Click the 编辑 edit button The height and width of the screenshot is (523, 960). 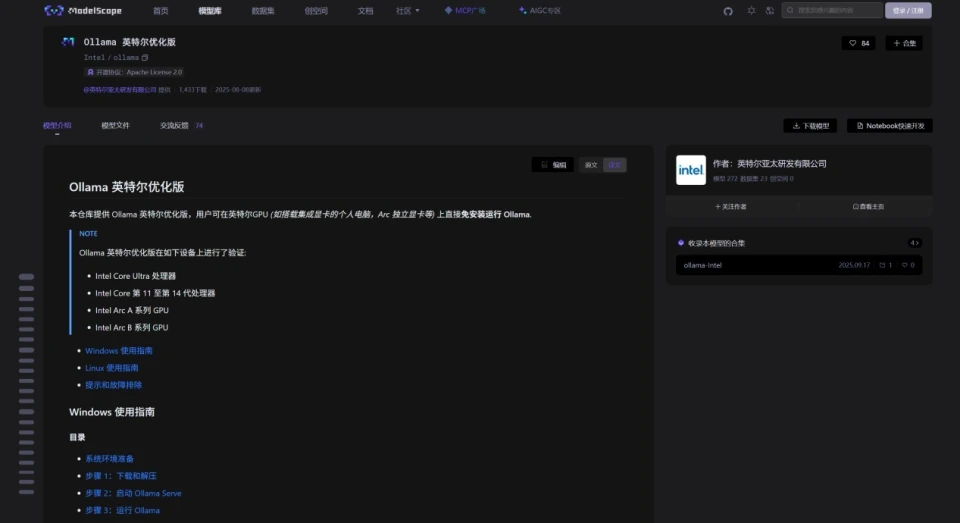pos(553,165)
